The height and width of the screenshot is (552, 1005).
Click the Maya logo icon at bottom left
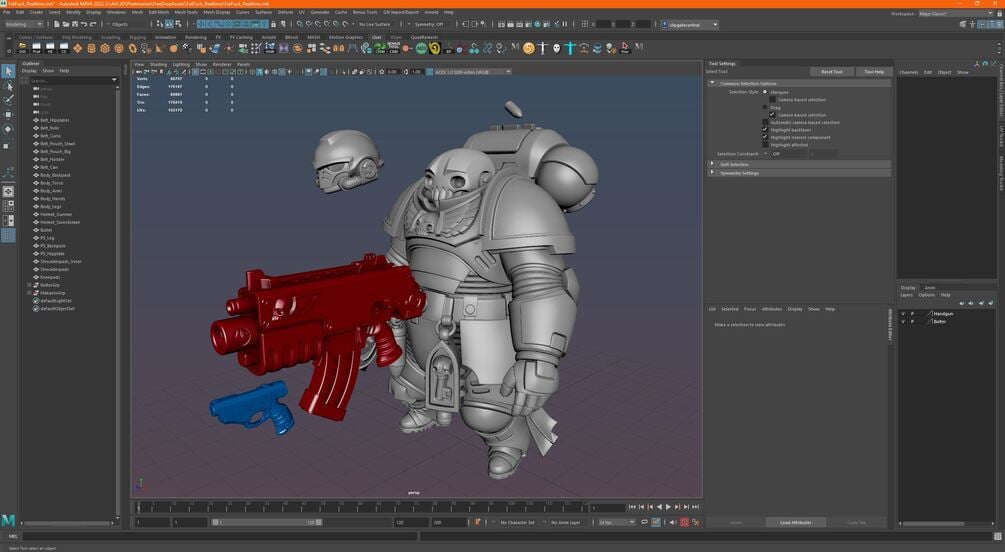pyautogui.click(x=9, y=521)
